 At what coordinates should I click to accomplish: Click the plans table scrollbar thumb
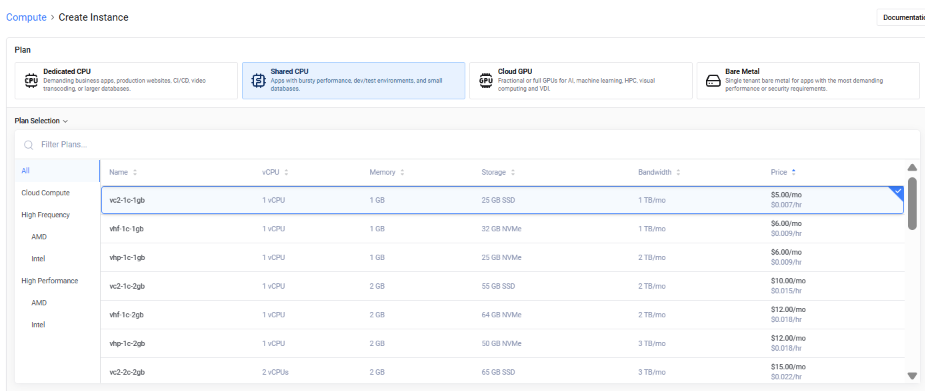point(912,203)
